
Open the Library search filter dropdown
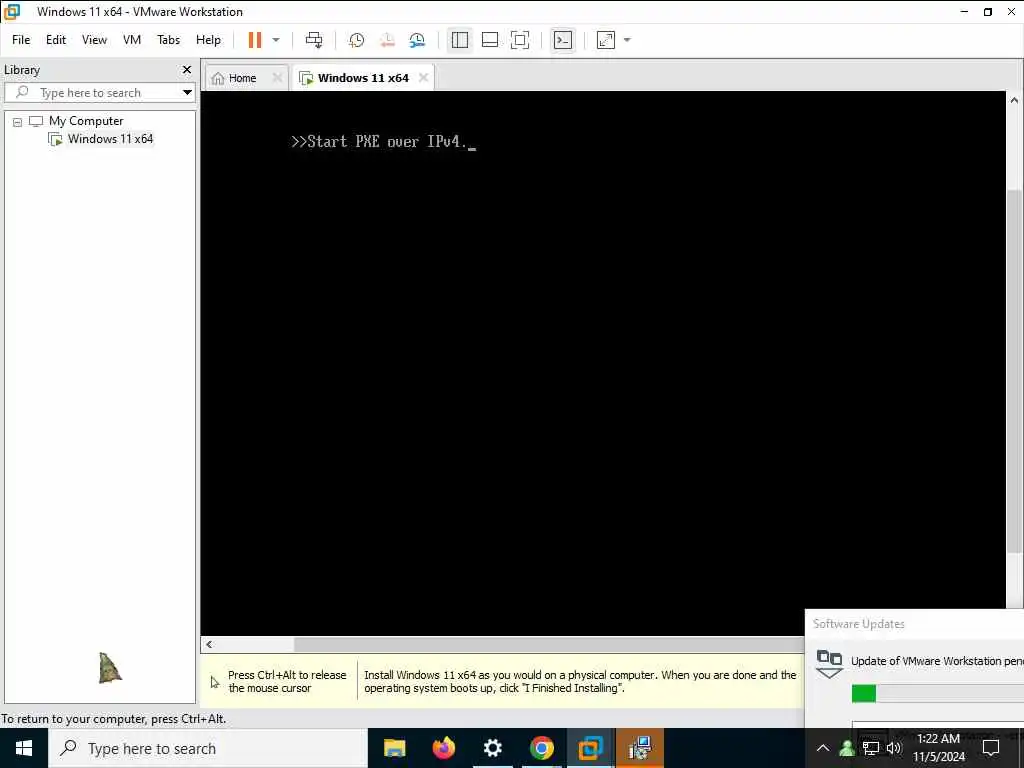(187, 93)
